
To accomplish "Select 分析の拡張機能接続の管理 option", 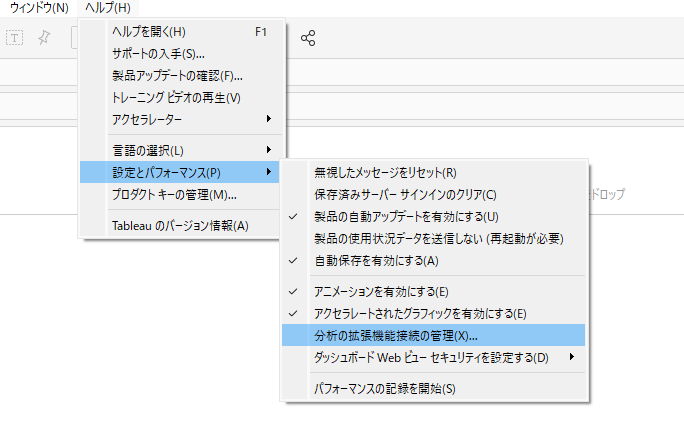I will coord(396,335).
